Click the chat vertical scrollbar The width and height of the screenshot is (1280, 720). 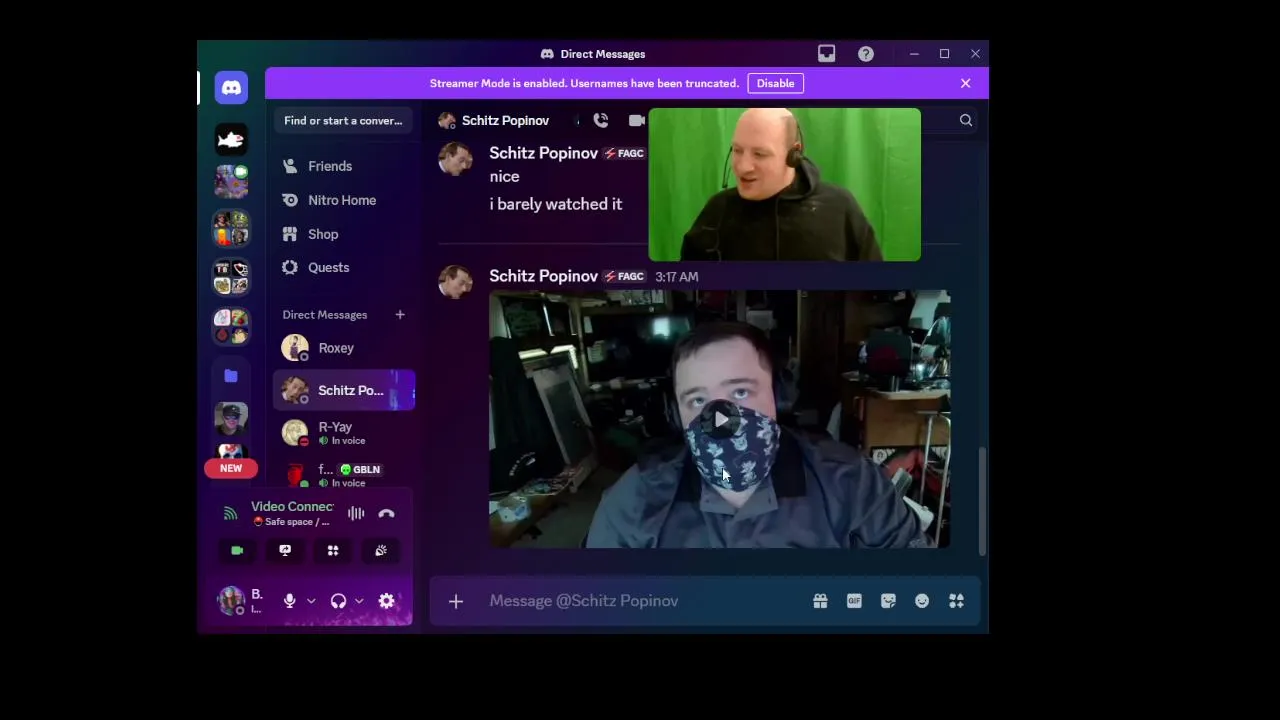tap(982, 500)
